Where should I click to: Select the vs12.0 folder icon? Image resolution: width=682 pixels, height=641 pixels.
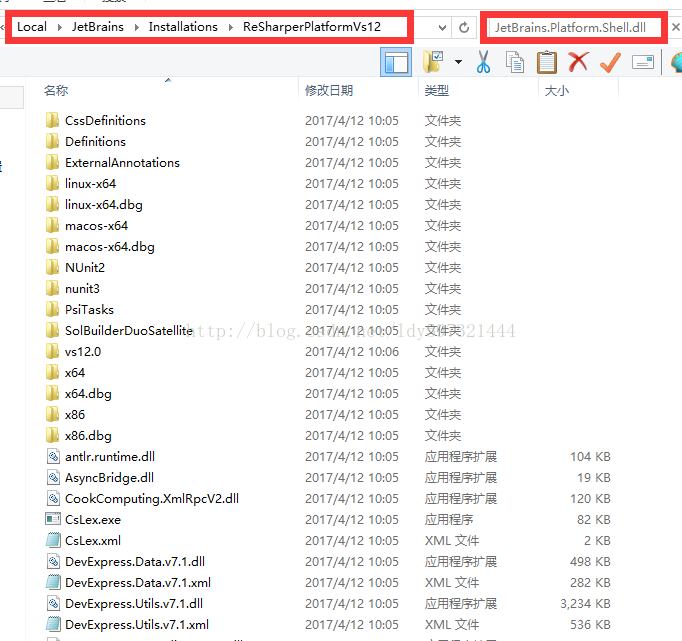pos(52,351)
